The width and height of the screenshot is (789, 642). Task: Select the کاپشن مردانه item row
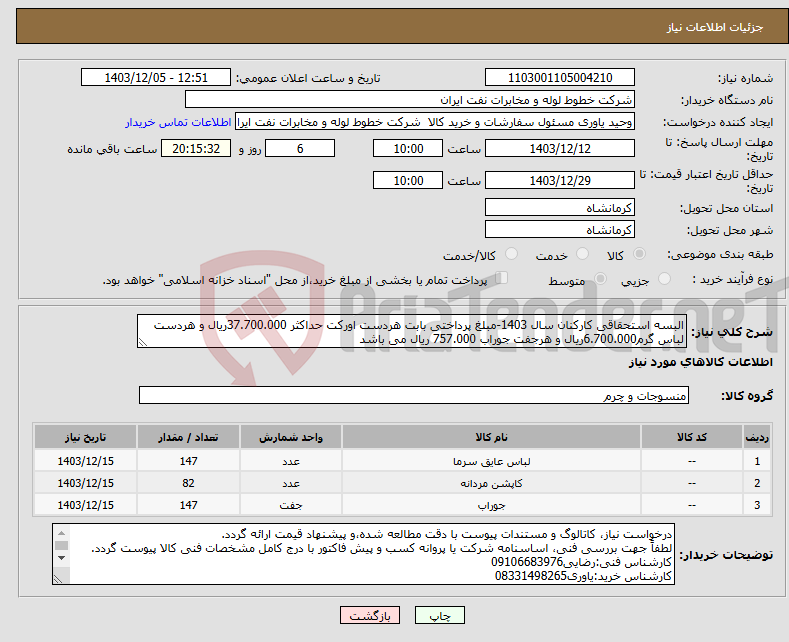point(403,483)
